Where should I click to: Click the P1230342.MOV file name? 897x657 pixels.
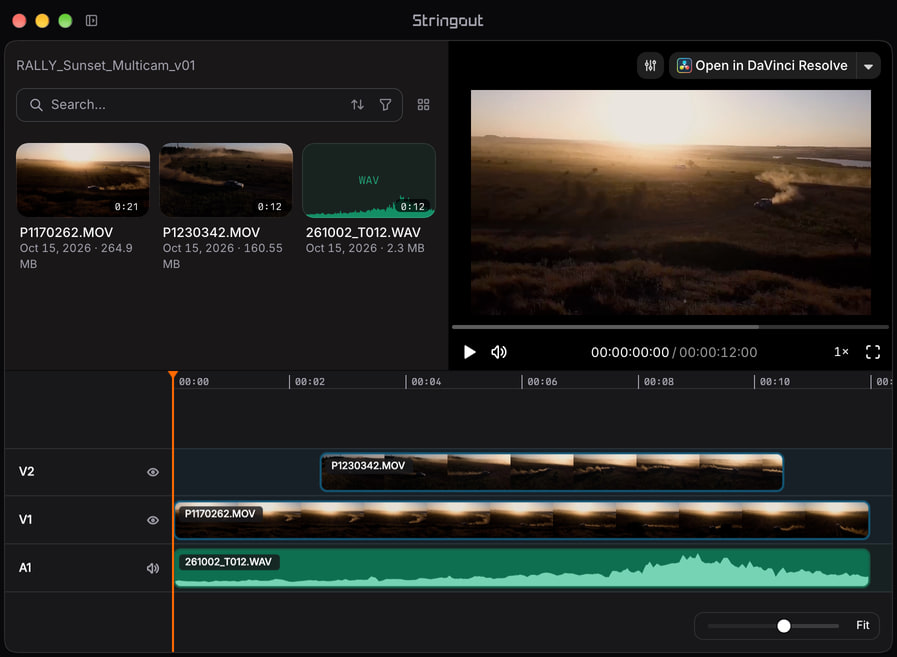coord(211,232)
